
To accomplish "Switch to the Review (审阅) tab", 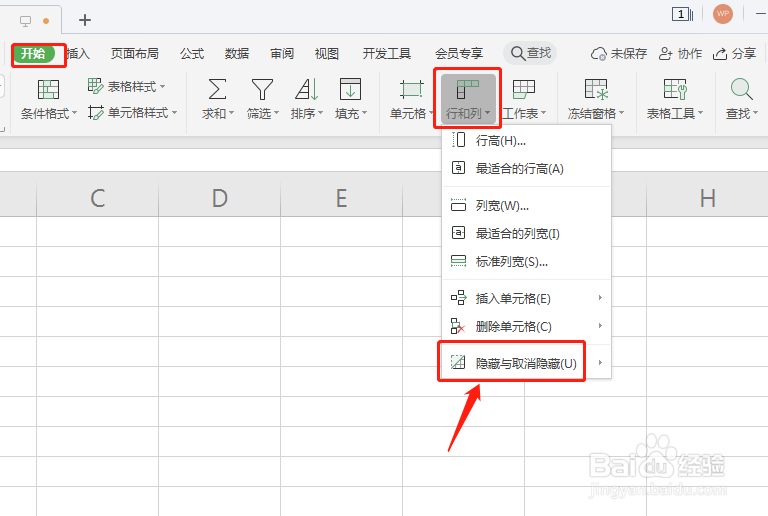I will (x=282, y=53).
